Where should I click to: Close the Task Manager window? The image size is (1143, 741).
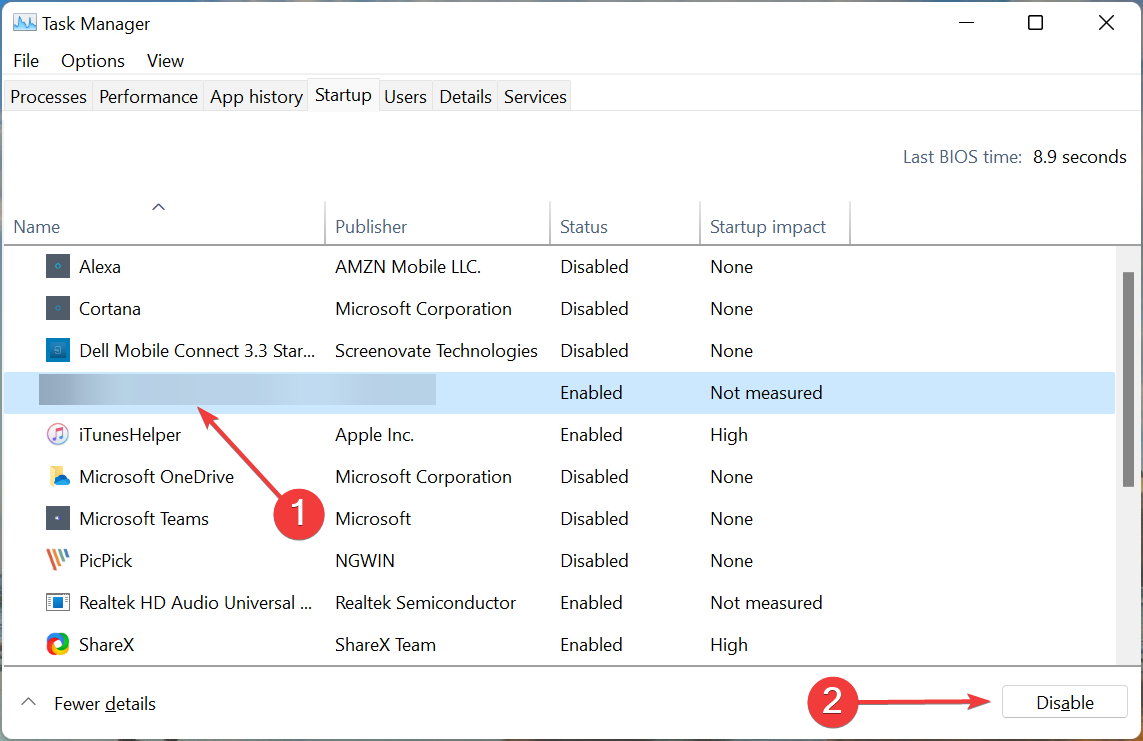coord(1106,23)
